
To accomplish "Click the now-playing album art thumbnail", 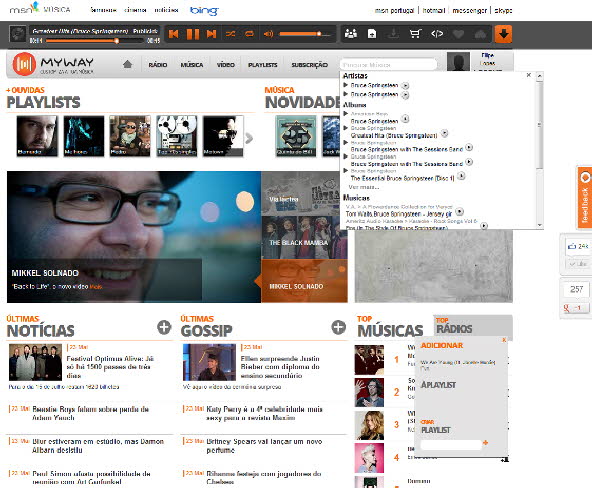I will pyautogui.click(x=17, y=34).
